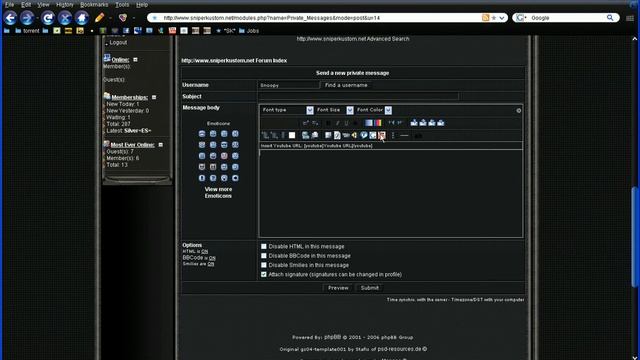Open the Help menu

tap(142, 4)
